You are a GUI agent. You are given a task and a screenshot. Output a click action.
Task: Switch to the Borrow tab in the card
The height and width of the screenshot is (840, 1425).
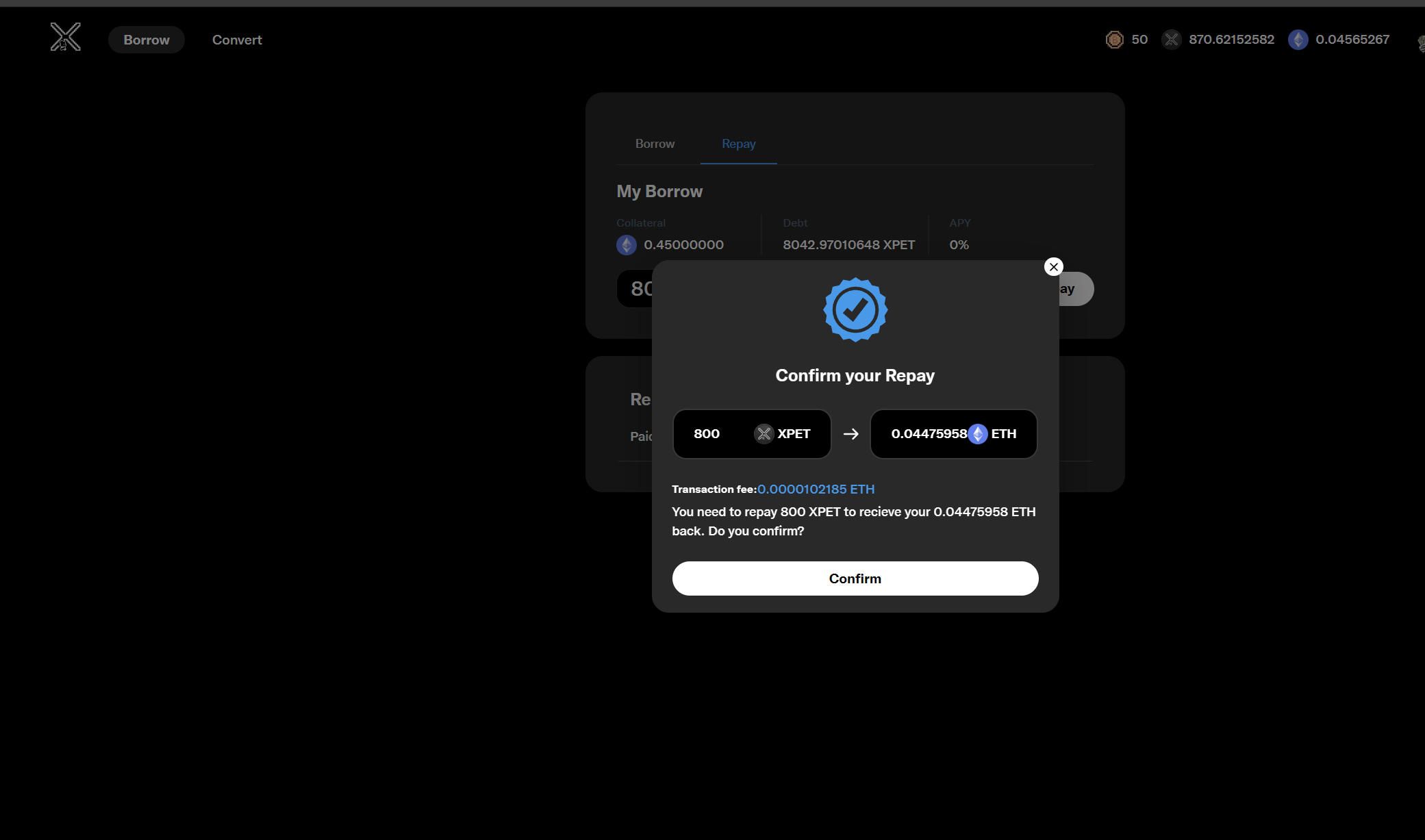[x=655, y=144]
